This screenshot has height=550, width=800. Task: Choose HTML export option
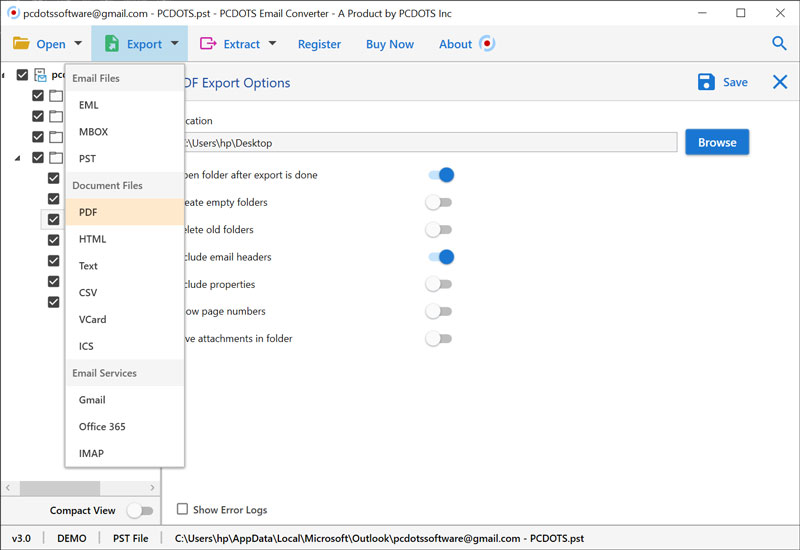click(124, 239)
